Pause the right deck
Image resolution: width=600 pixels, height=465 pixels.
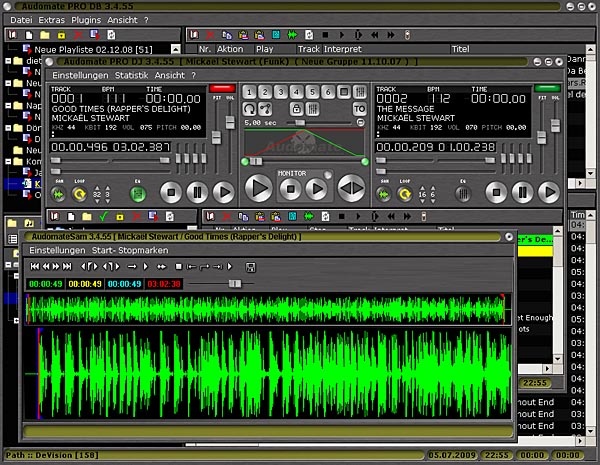(522, 192)
